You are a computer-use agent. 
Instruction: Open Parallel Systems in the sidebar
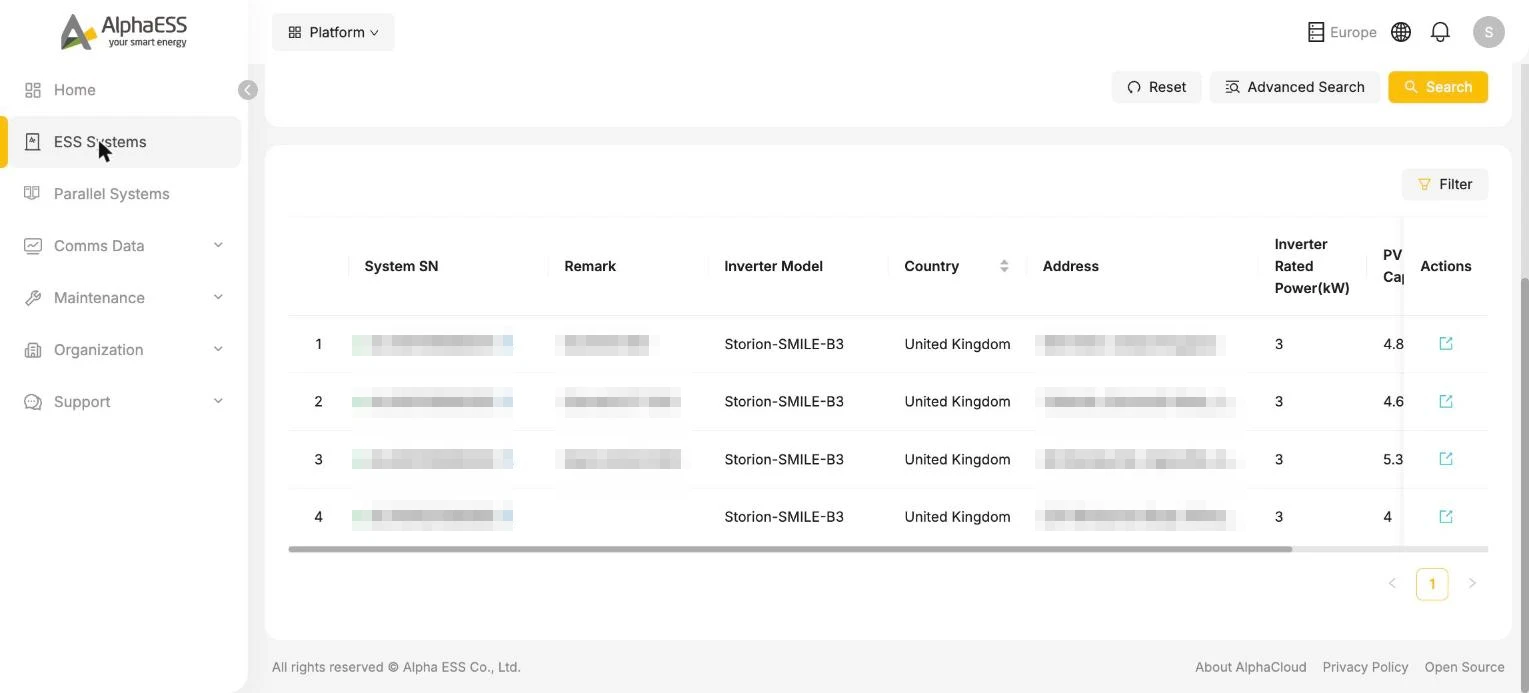tap(124, 194)
